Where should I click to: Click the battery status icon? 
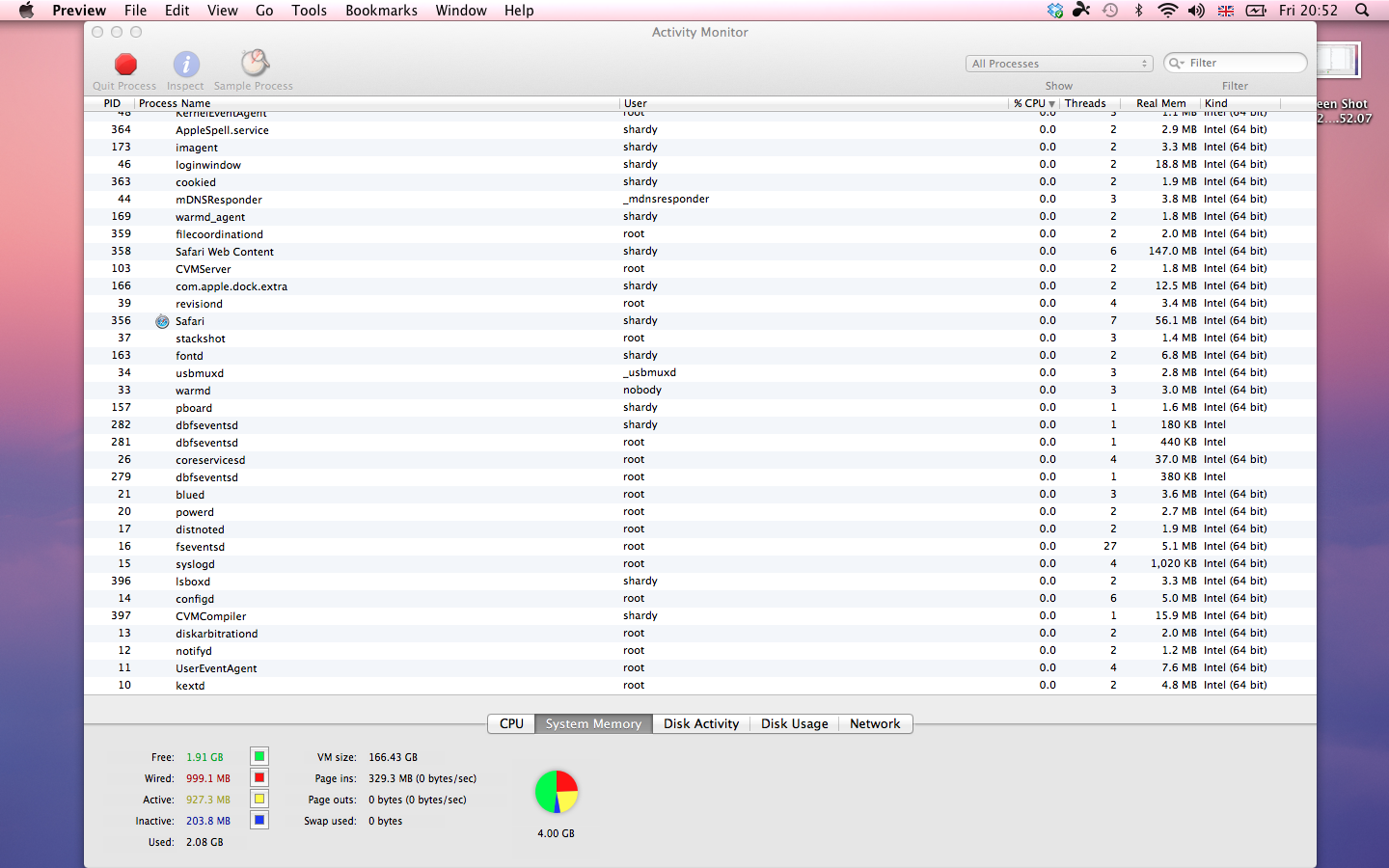[x=1256, y=11]
